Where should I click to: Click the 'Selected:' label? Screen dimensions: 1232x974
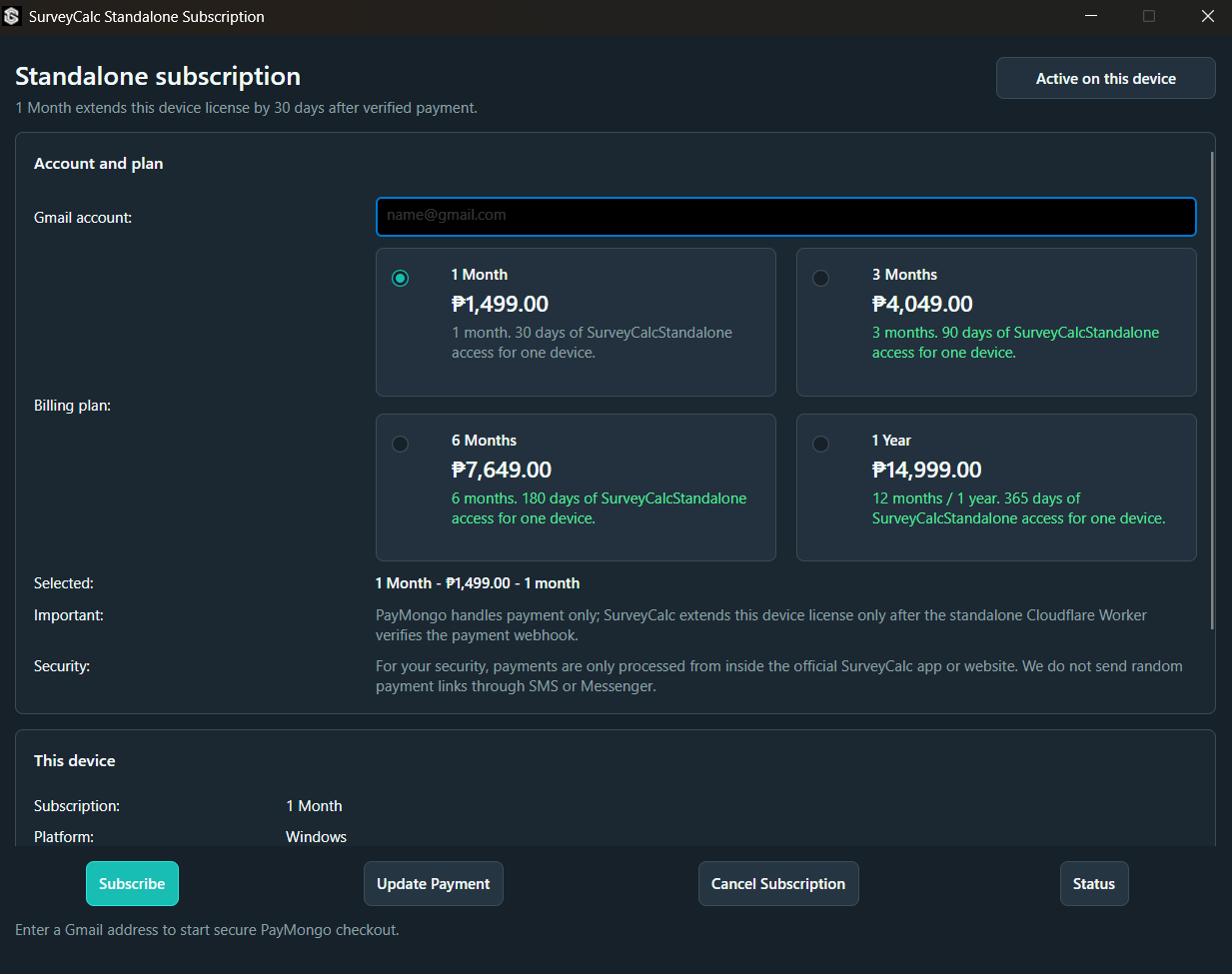(x=64, y=583)
